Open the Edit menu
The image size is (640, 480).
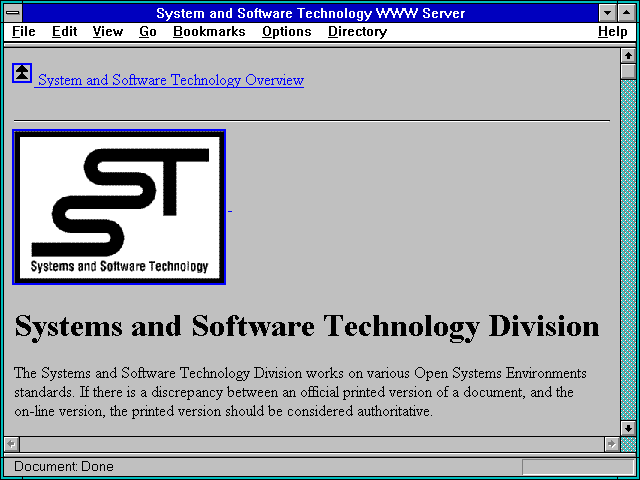[64, 32]
